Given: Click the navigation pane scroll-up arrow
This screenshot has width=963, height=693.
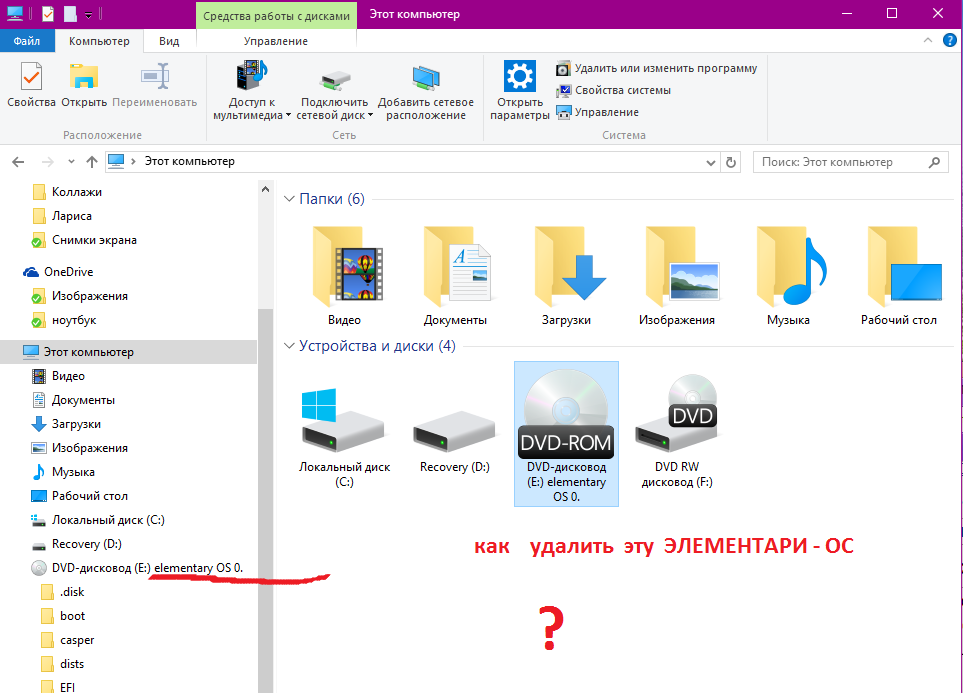Looking at the screenshot, I should pyautogui.click(x=265, y=189).
